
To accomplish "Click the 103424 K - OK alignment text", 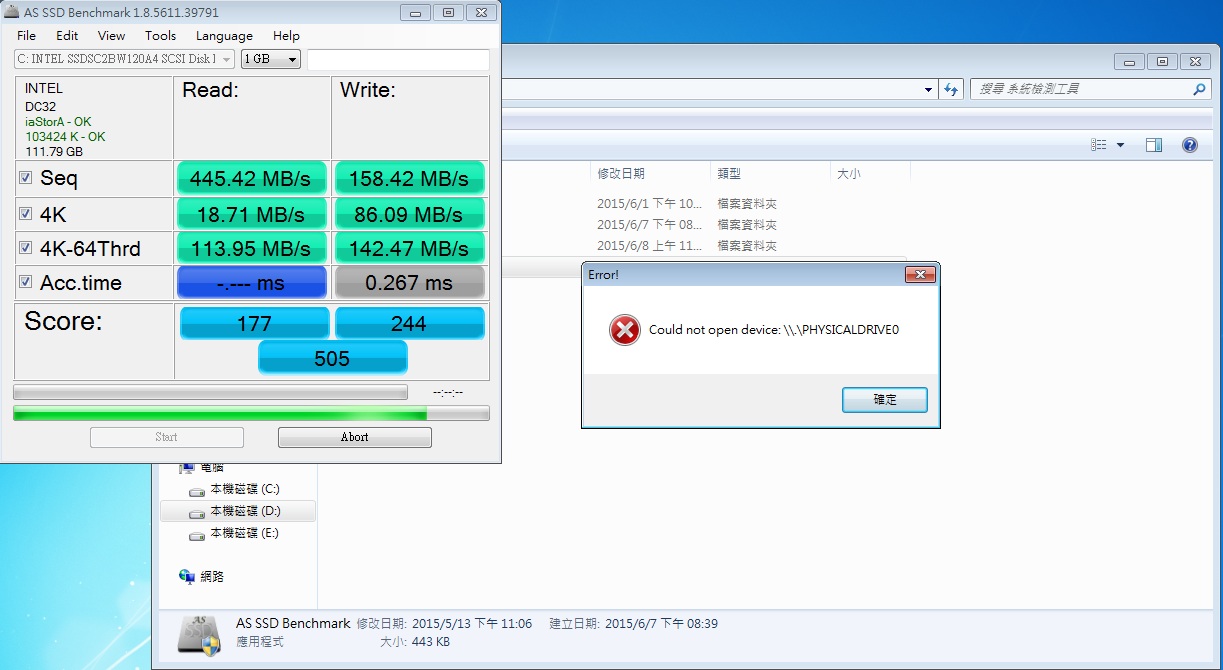I will [x=65, y=136].
